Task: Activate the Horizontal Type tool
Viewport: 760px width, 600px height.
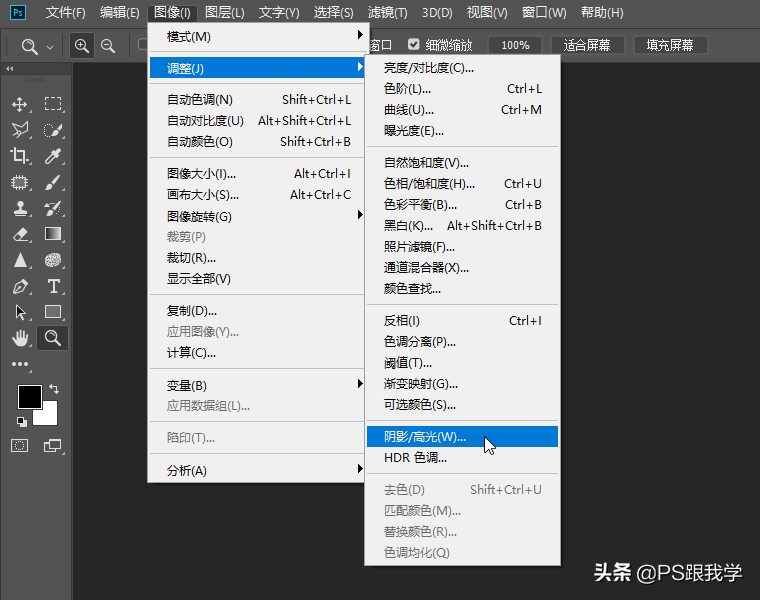Action: (x=53, y=286)
